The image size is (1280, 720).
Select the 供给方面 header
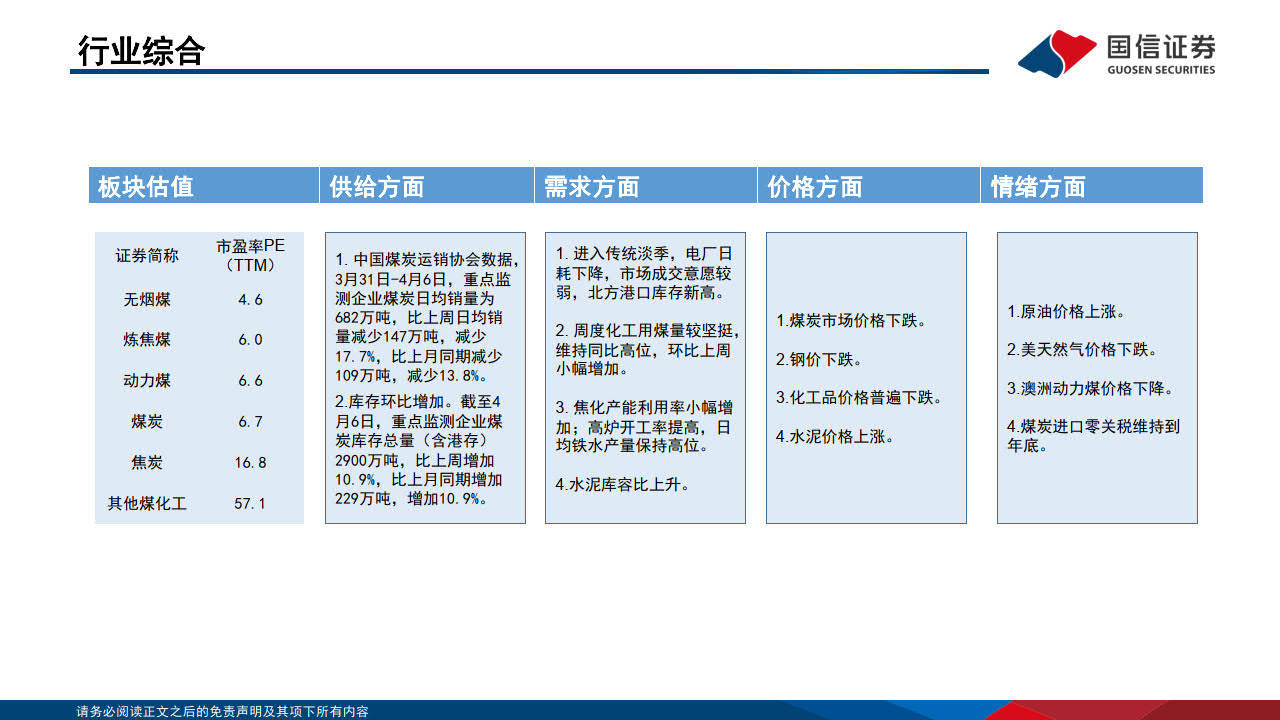427,185
